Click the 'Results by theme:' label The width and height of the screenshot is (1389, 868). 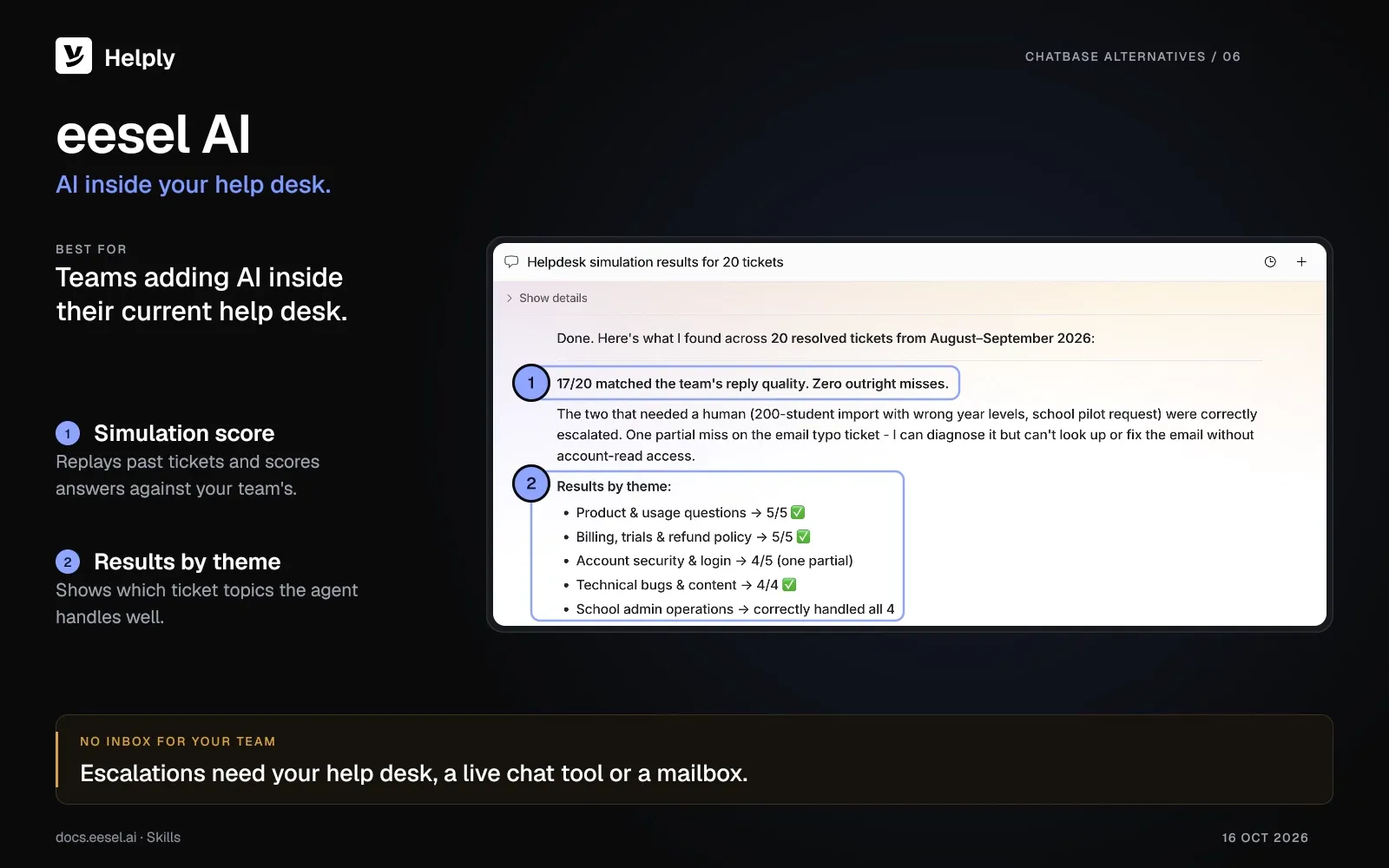coord(614,486)
